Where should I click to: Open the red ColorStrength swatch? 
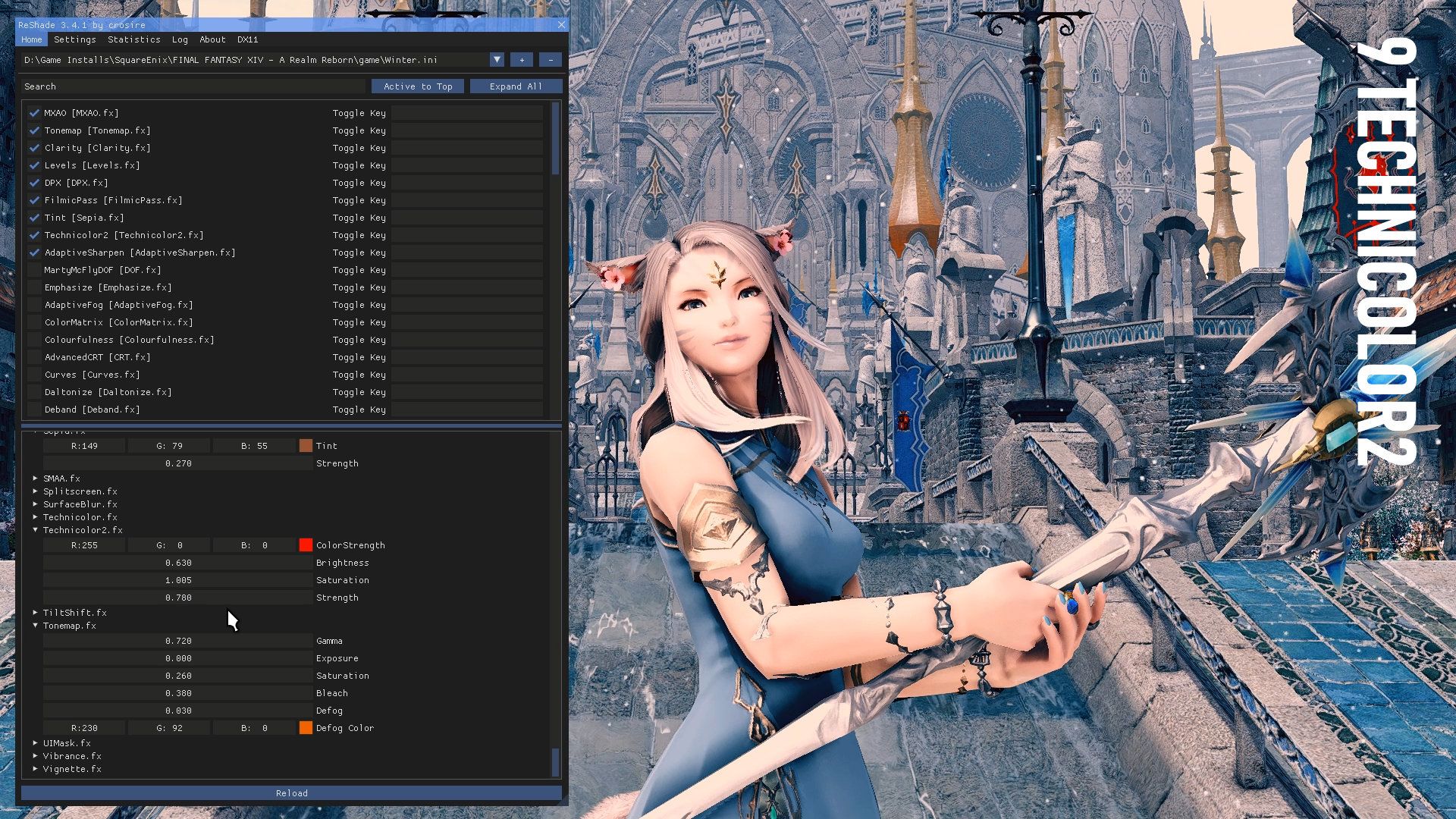coord(306,545)
